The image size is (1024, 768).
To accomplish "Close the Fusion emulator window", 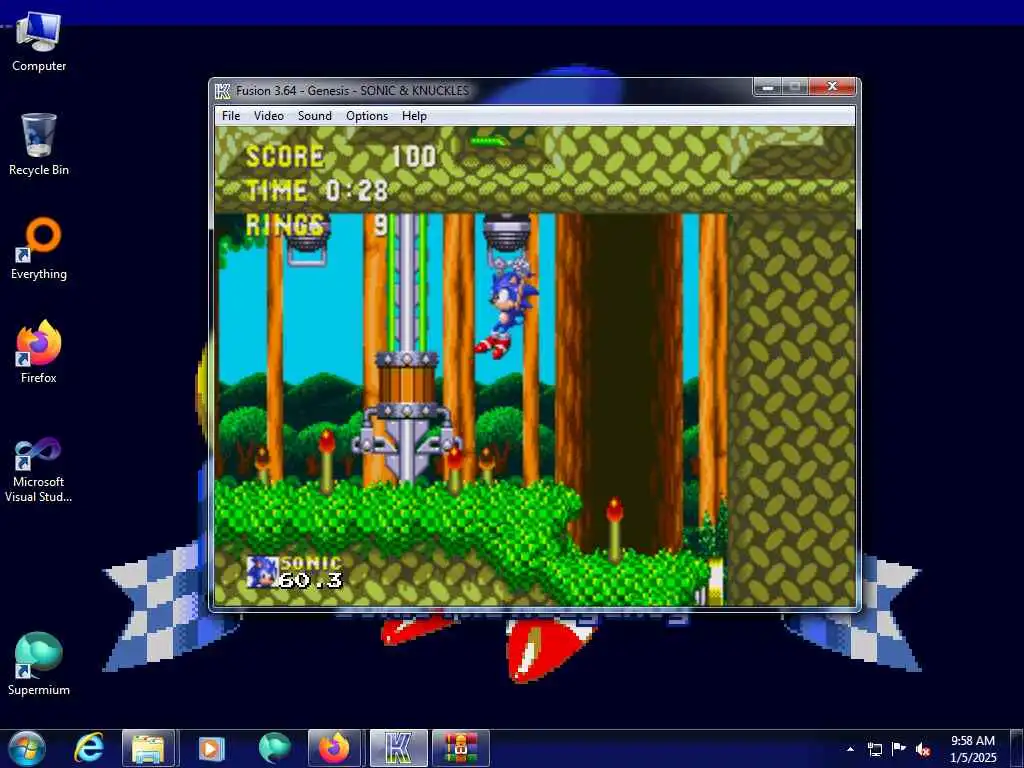I will [x=832, y=87].
